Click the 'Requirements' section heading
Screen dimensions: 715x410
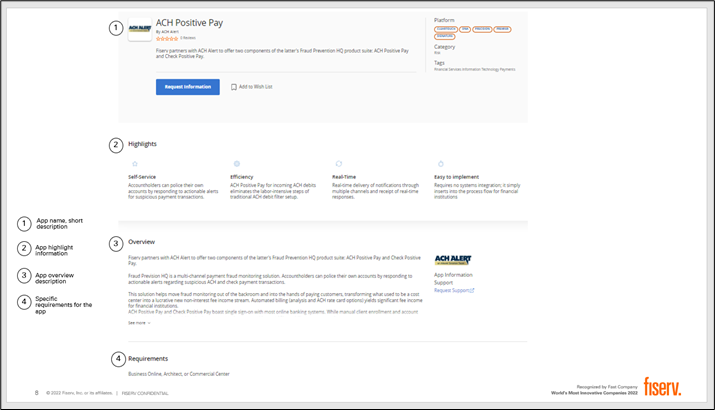[148, 359]
